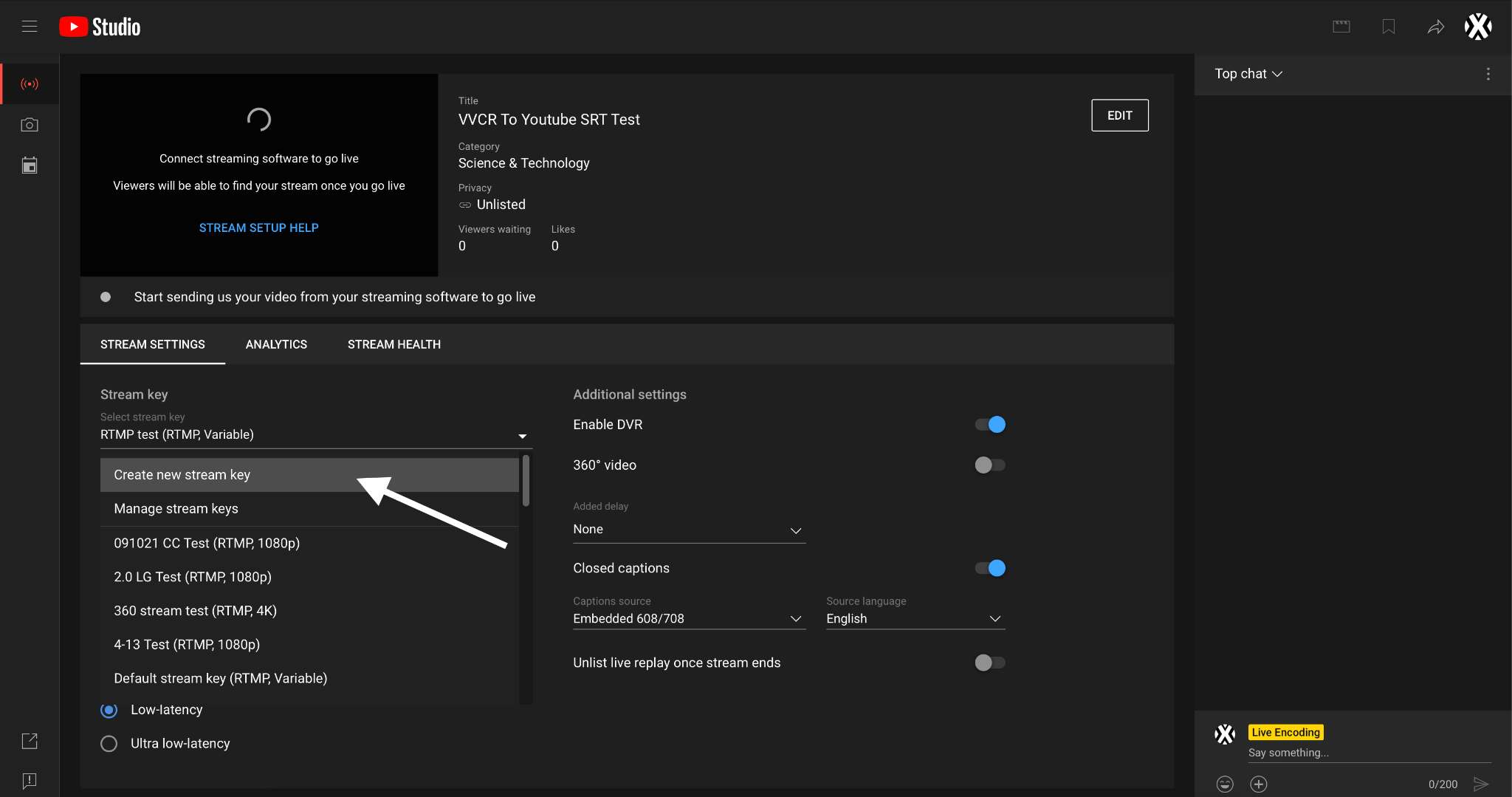Switch to the Analytics tab
1512x797 pixels.
pyautogui.click(x=276, y=344)
